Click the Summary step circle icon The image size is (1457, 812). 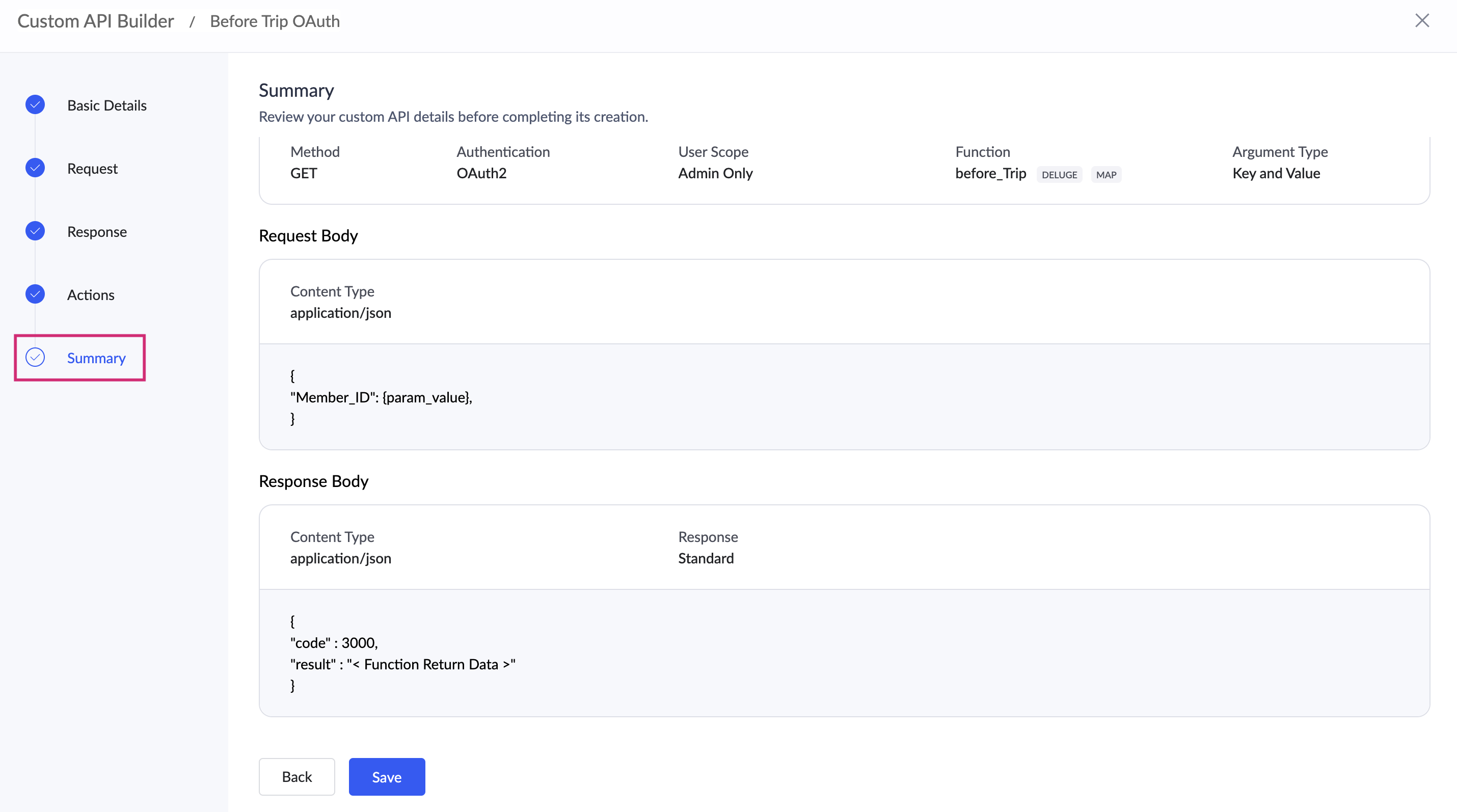(x=35, y=358)
